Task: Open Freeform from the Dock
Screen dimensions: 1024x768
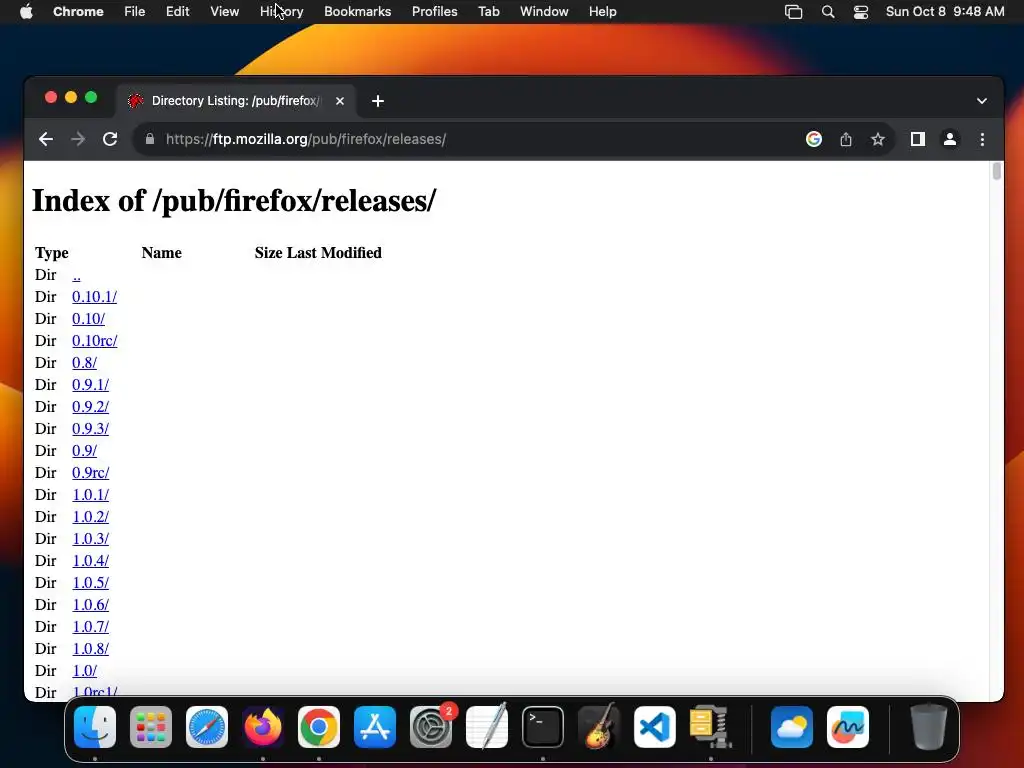Action: (x=848, y=727)
